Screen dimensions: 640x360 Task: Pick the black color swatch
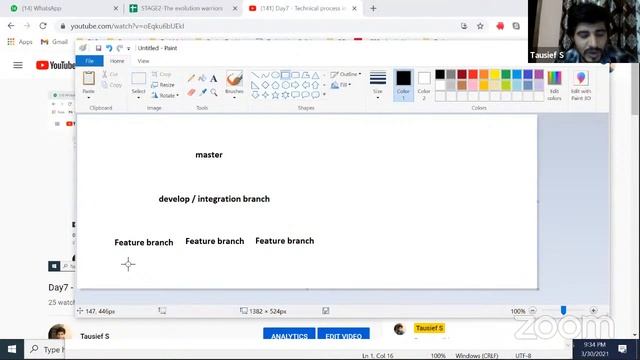click(x=440, y=74)
